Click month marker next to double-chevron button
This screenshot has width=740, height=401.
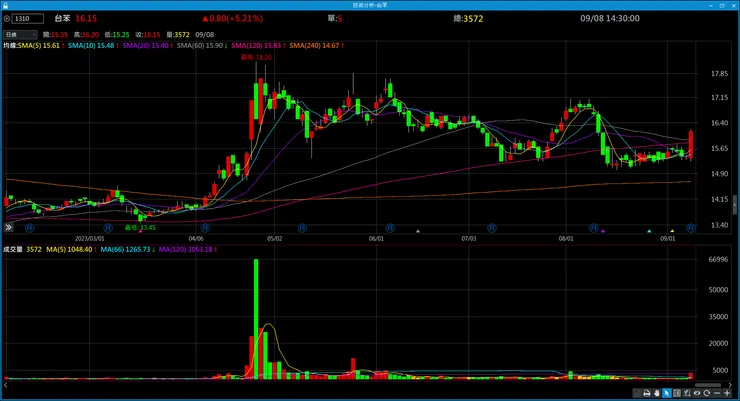(29, 228)
